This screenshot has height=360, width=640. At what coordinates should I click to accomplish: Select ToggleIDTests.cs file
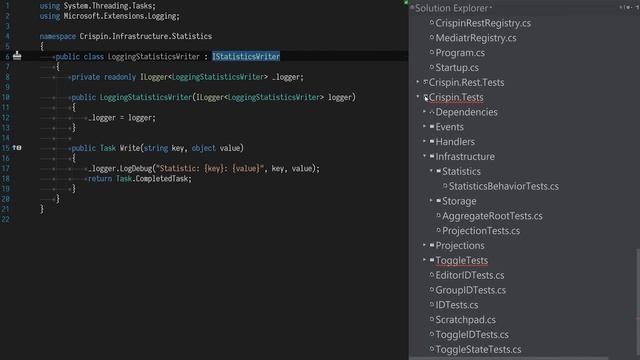[472, 335]
